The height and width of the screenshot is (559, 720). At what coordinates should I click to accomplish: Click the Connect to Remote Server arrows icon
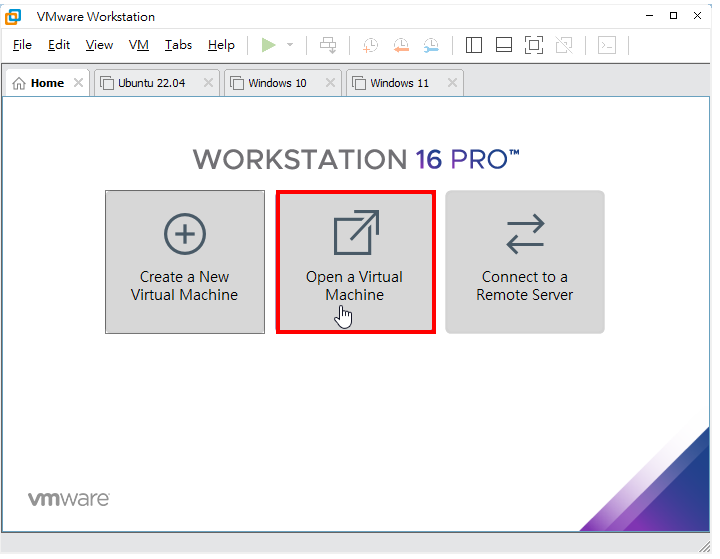tap(525, 234)
